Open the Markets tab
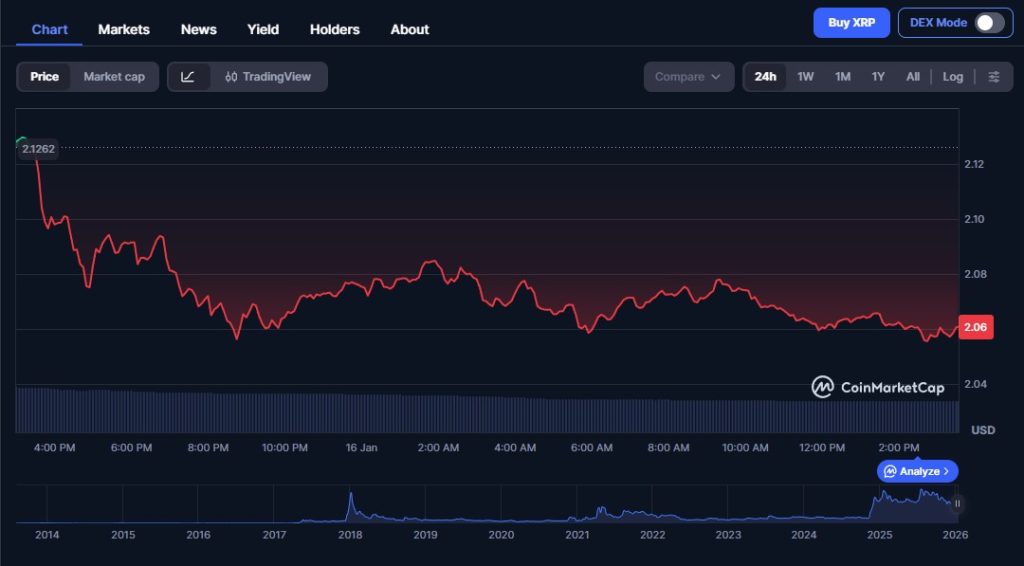 (124, 29)
